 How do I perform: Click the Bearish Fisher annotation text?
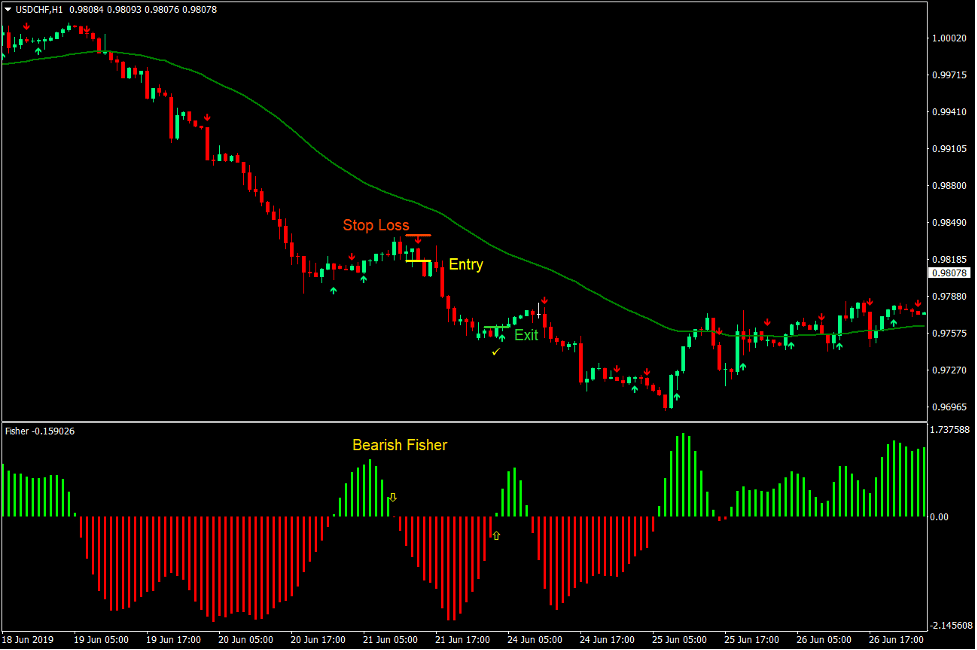(x=398, y=445)
